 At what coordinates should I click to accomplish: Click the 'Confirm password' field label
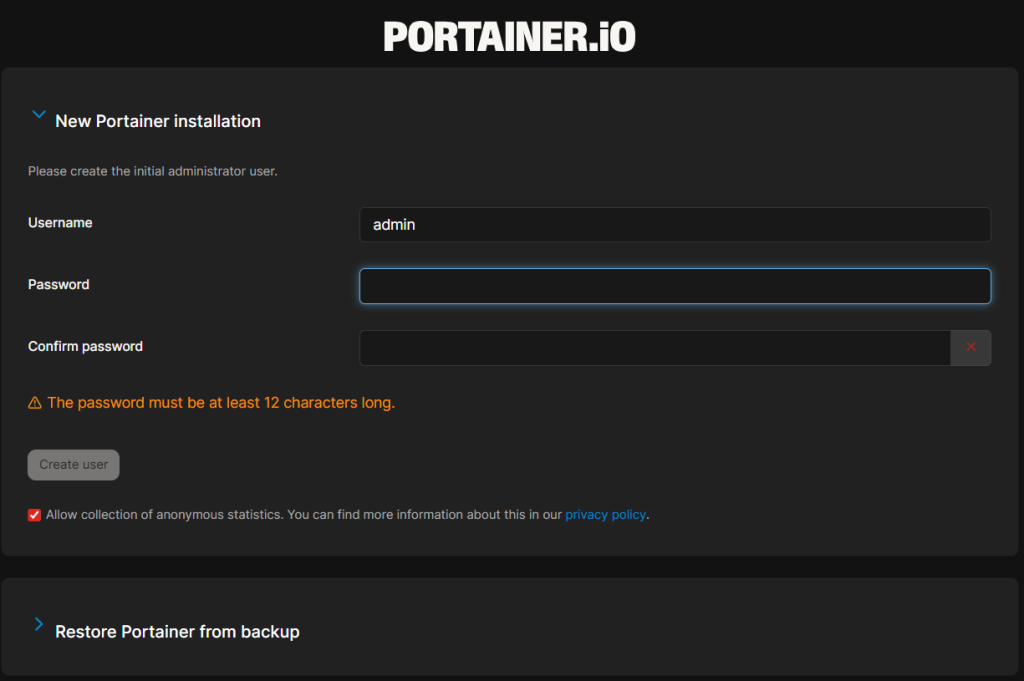(86, 347)
